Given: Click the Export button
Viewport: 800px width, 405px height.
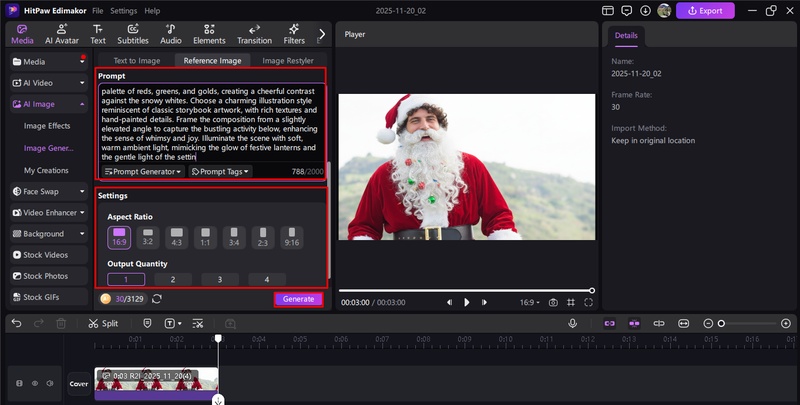Looking at the screenshot, I should coord(705,11).
